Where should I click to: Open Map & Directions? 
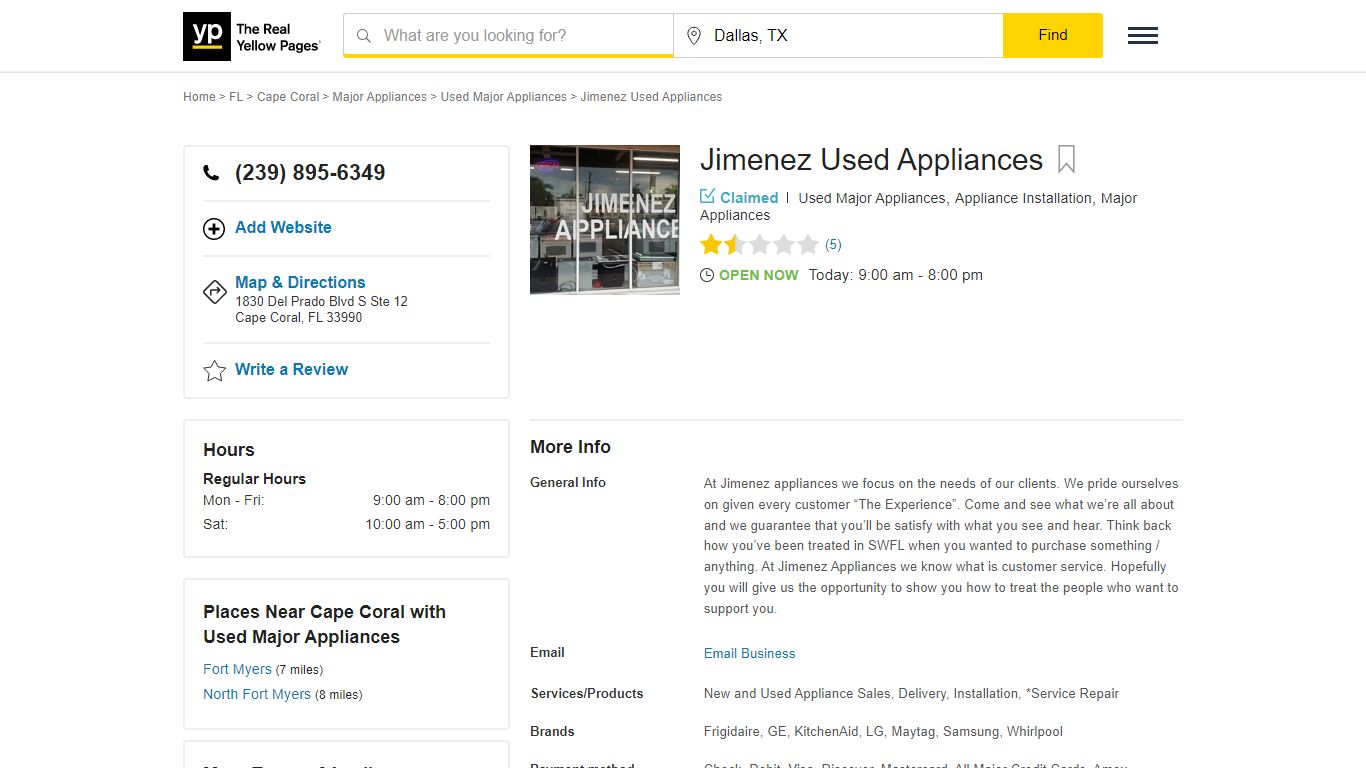point(300,282)
